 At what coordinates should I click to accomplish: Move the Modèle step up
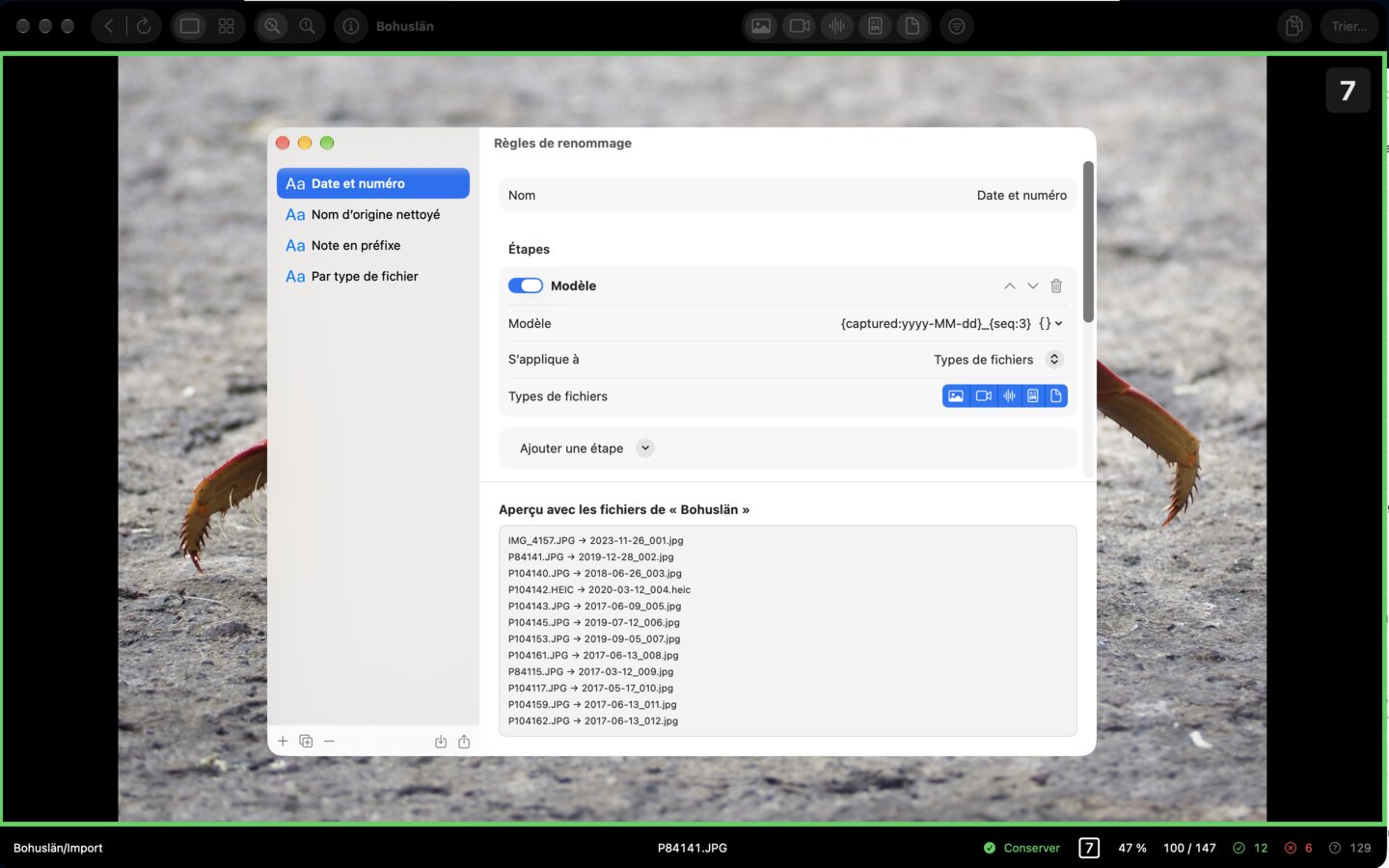[x=1009, y=285]
